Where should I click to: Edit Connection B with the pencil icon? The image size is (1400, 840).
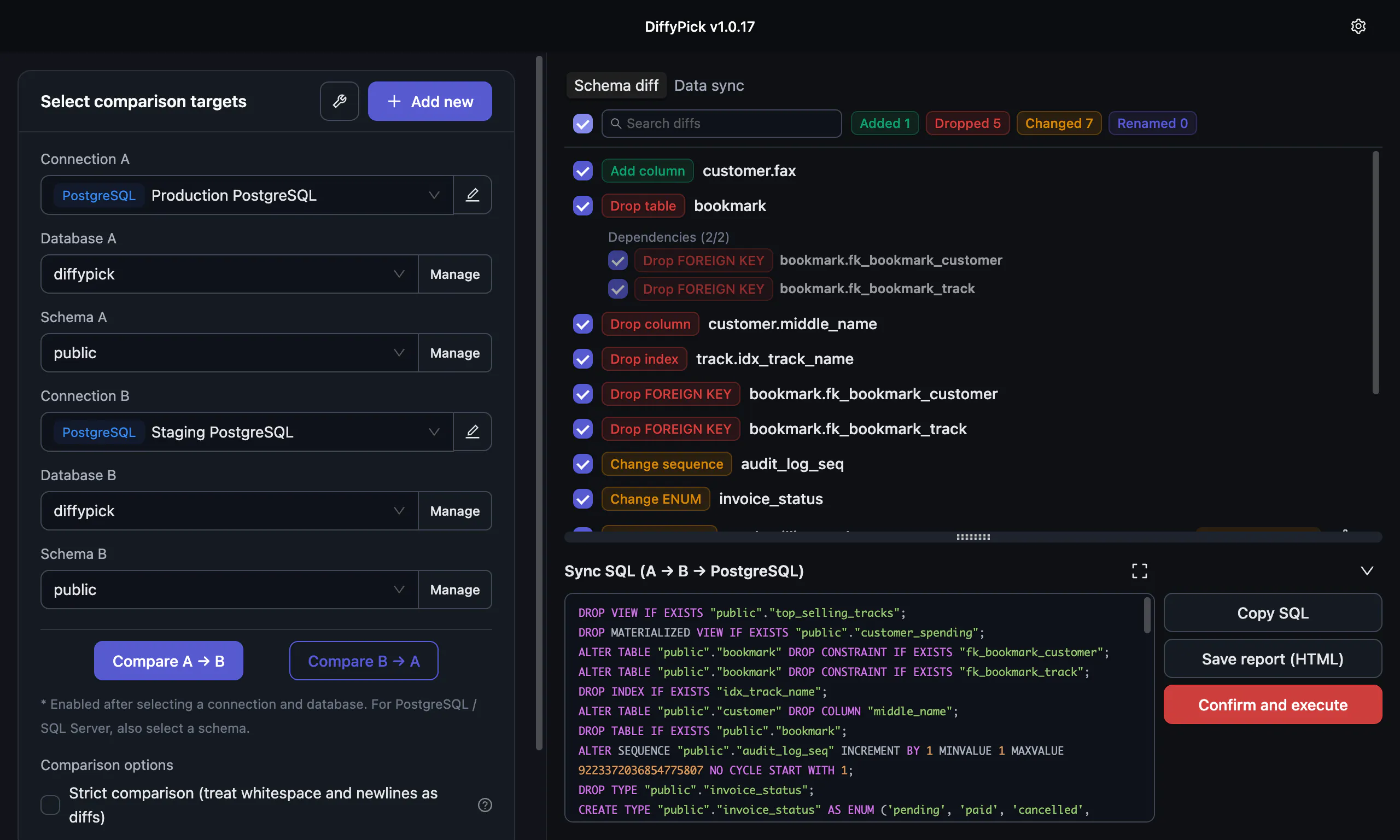coord(472,432)
